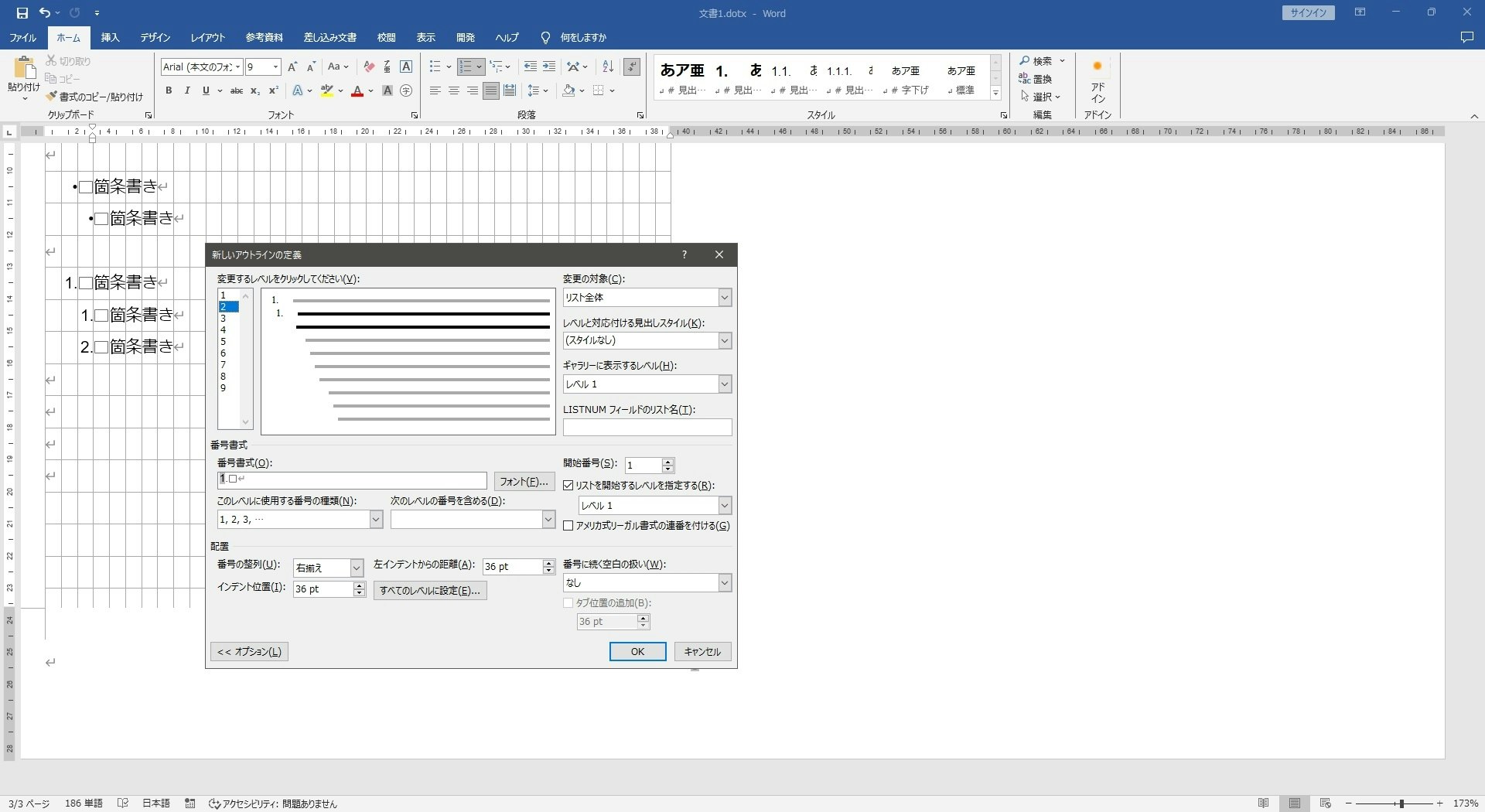Click the decrease indent icon
This screenshot has width=1485, height=812.
(530, 67)
